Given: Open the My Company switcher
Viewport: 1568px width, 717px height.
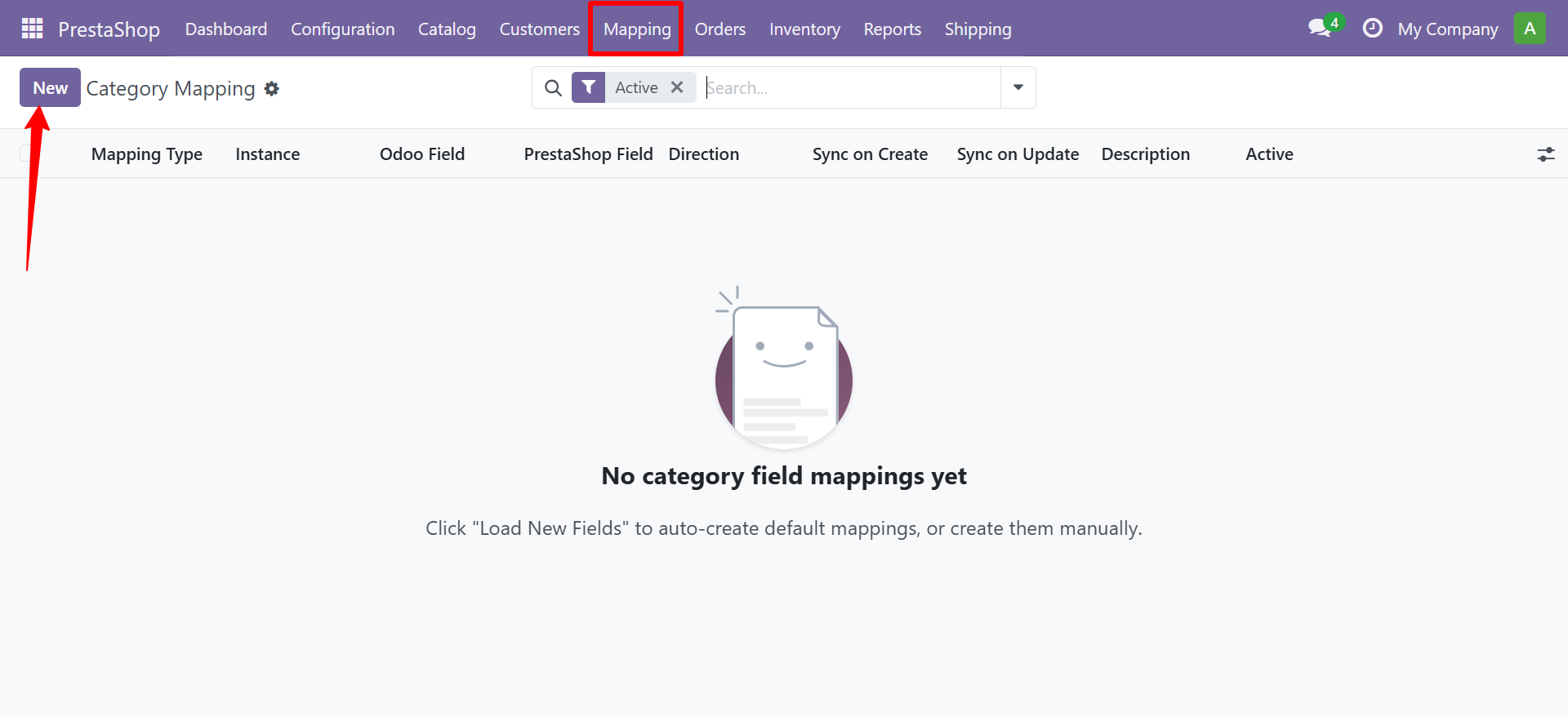Looking at the screenshot, I should tap(1449, 29).
